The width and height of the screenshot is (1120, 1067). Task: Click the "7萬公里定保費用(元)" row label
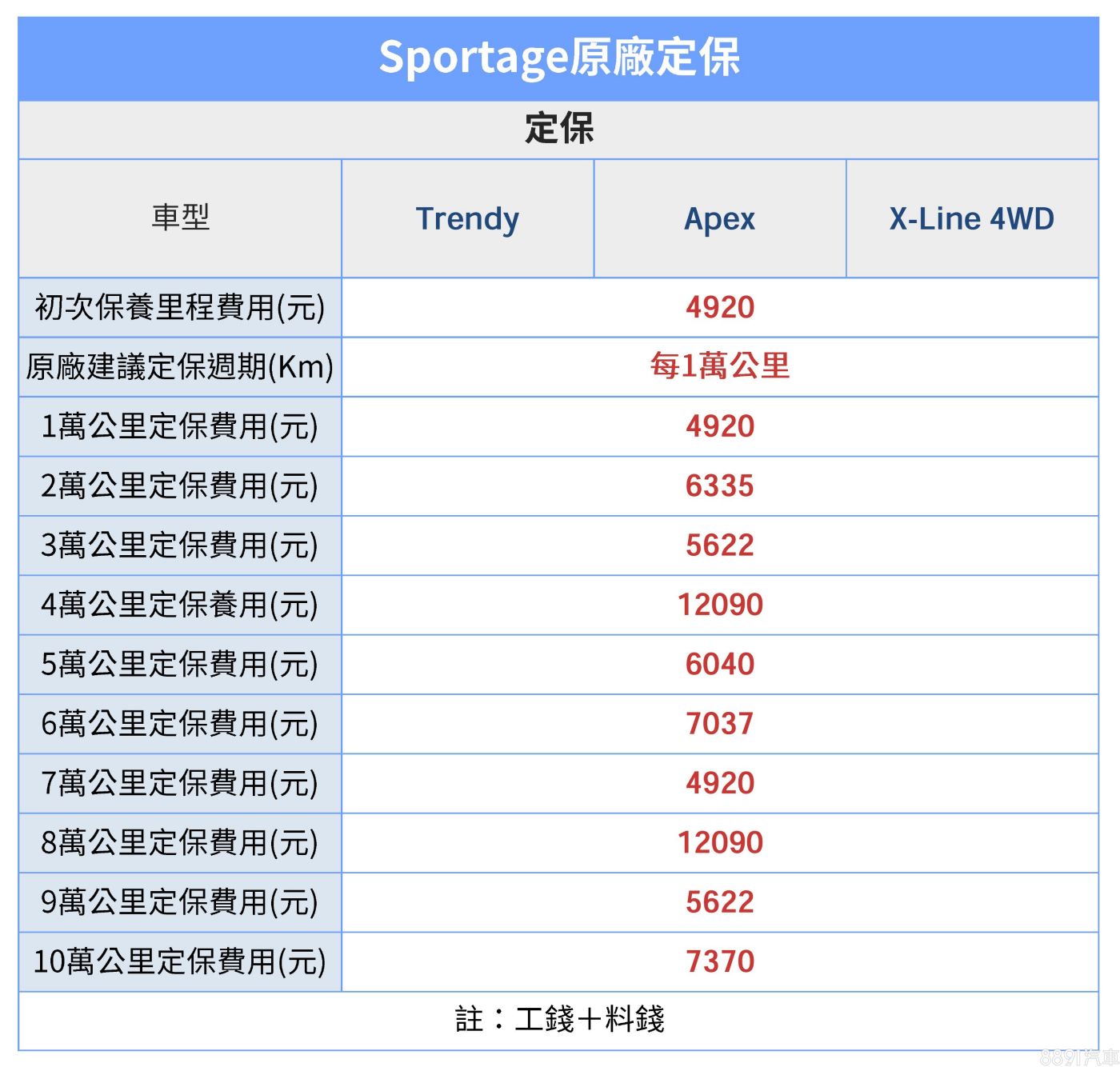pyautogui.click(x=180, y=783)
